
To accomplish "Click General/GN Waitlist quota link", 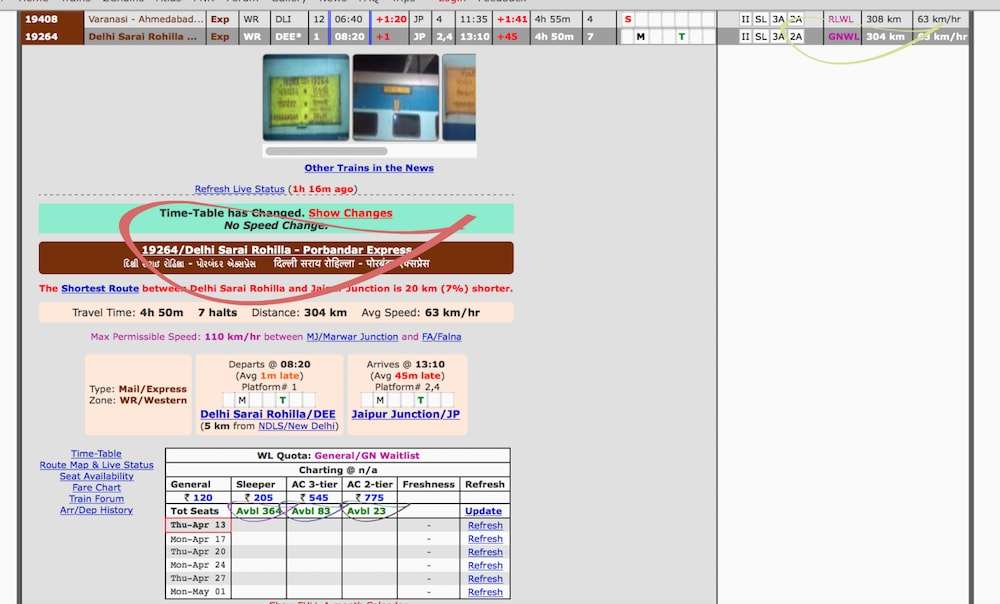I will click(367, 455).
